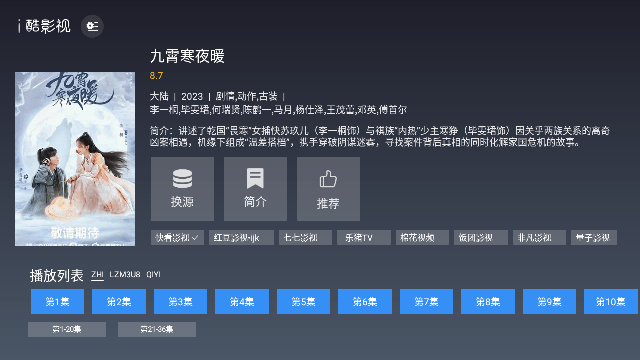Pick the 棉花视频 source
The image size is (640, 360).
tap(422, 238)
